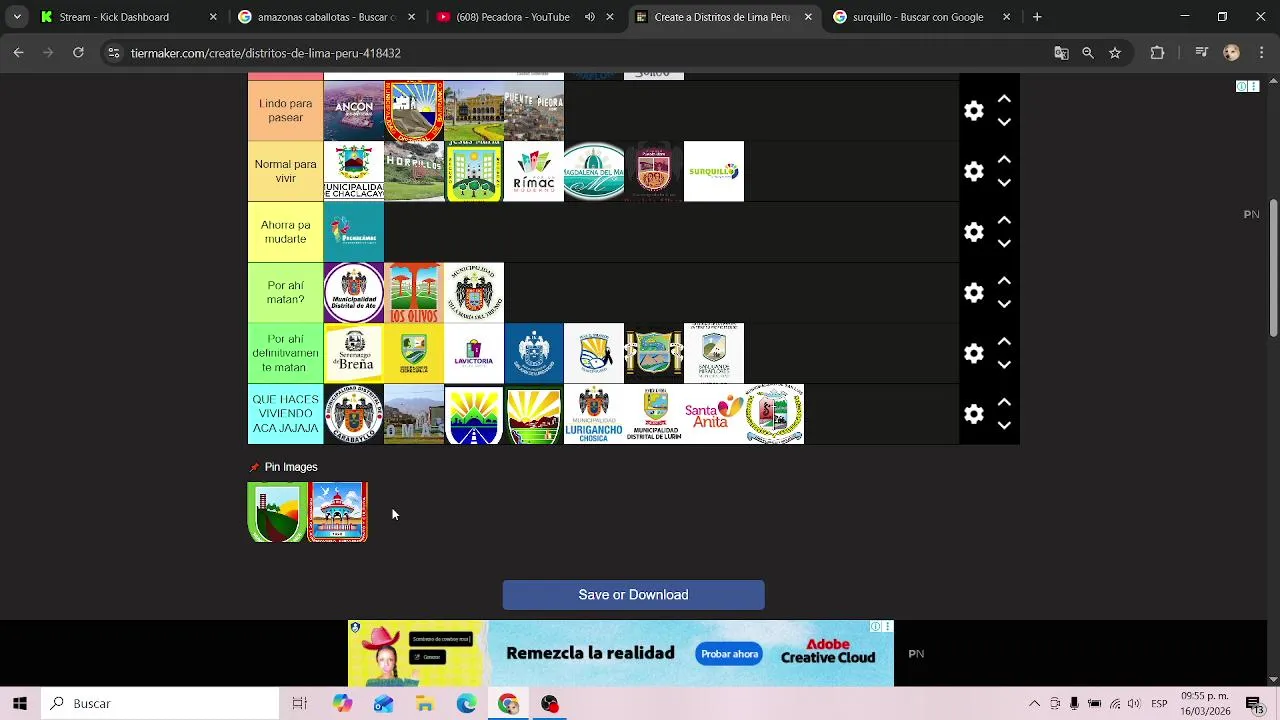
Task: Move QUE HACES VIVIENDO ACA JAJAJA row up
Action: (x=1004, y=402)
